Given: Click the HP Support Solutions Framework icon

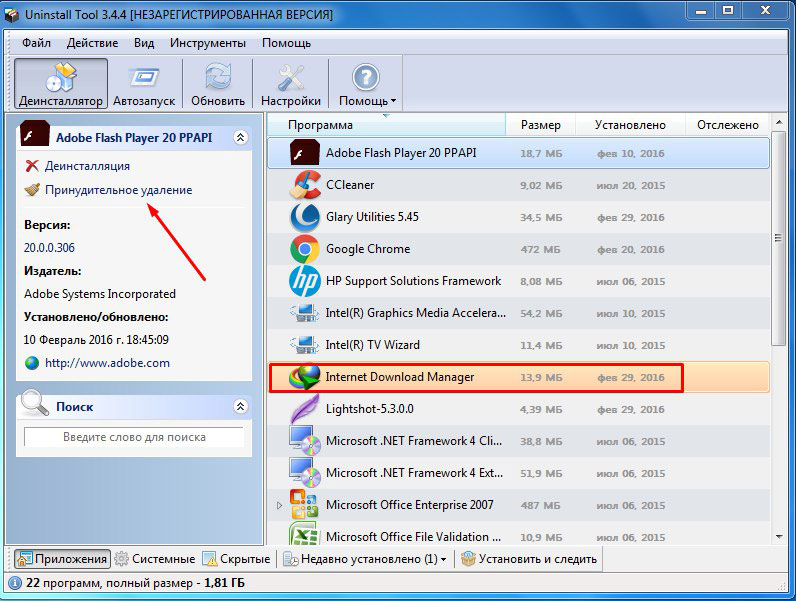Looking at the screenshot, I should coord(304,281).
